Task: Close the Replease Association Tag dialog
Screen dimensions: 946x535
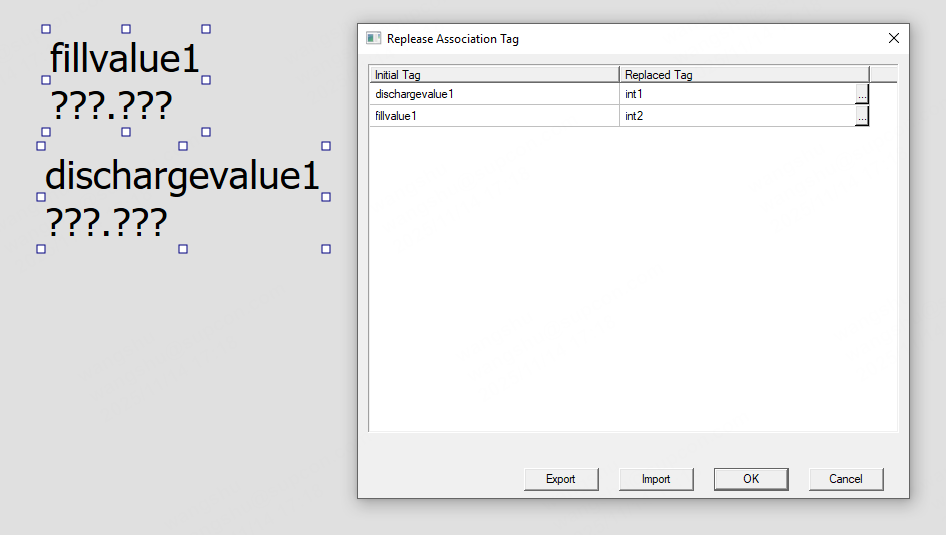Action: point(893,39)
